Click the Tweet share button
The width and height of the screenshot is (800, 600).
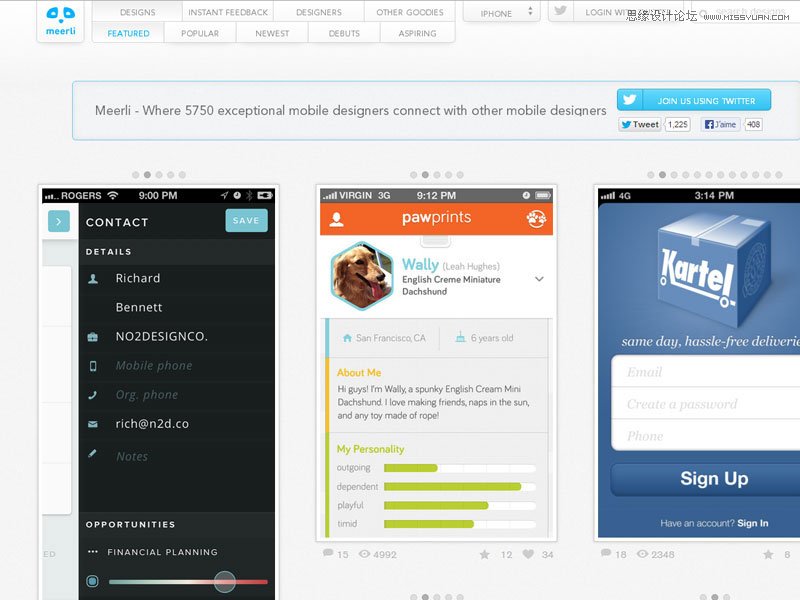tap(640, 124)
